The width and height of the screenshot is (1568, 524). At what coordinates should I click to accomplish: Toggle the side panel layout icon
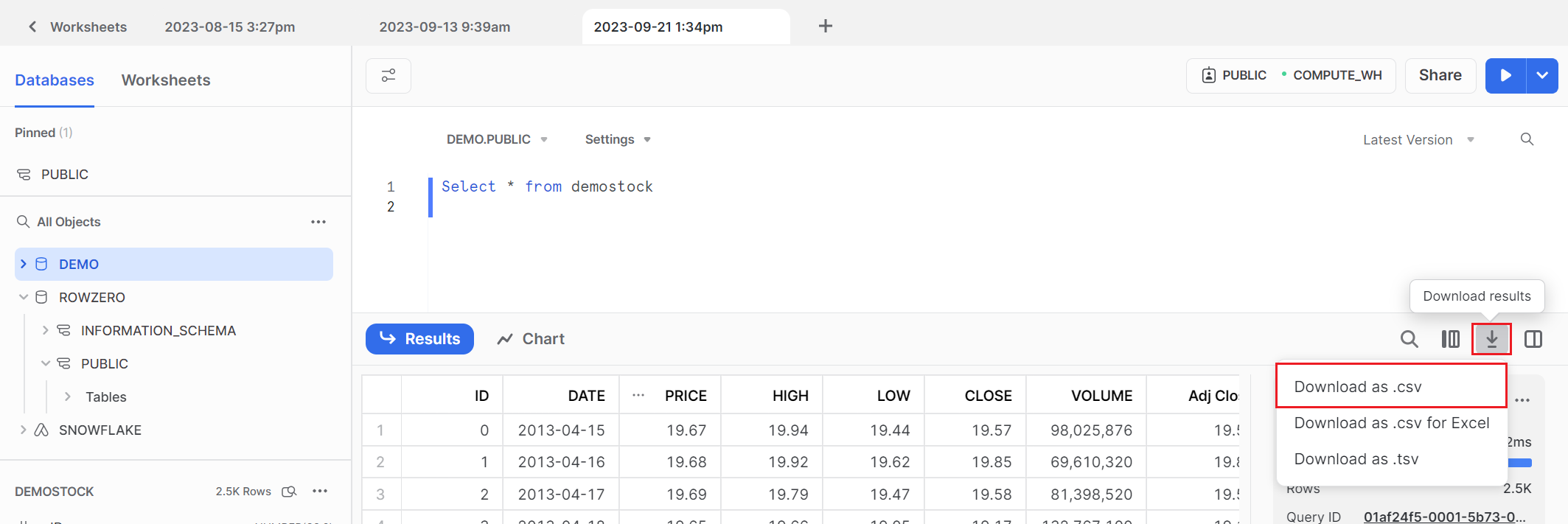coord(1533,339)
